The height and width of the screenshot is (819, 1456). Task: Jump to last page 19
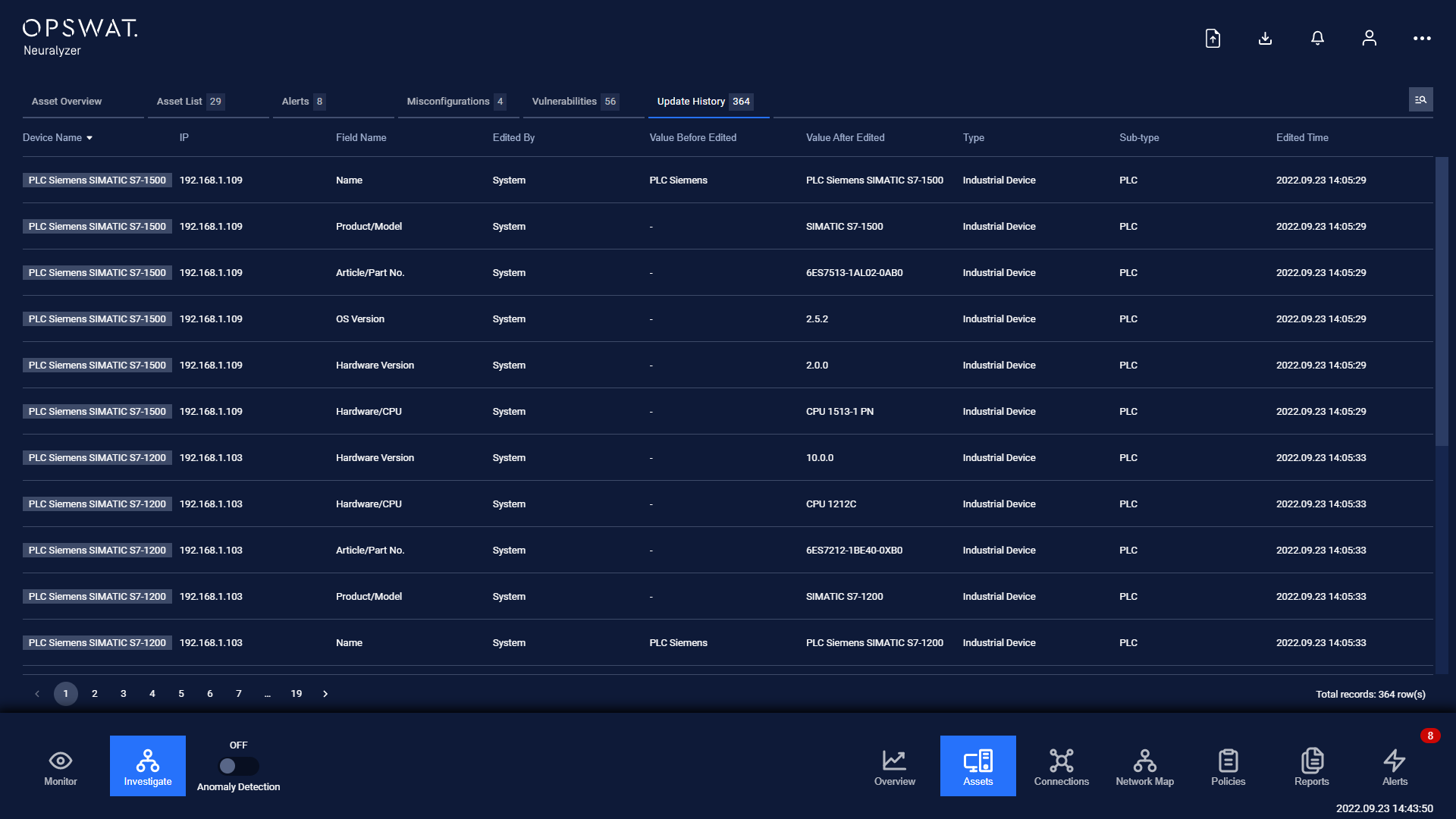click(x=297, y=694)
